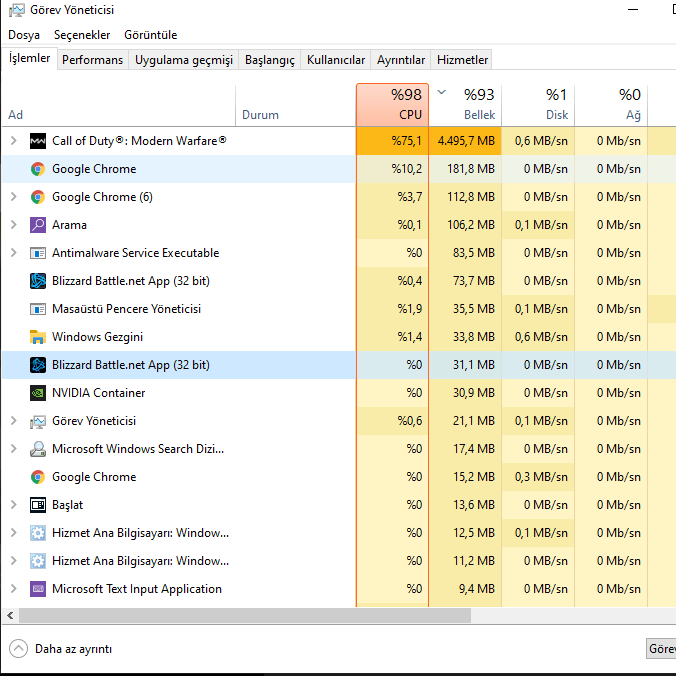Expand Microsoft Windows Search Dizi row
This screenshot has width=676, height=676.
click(14, 449)
